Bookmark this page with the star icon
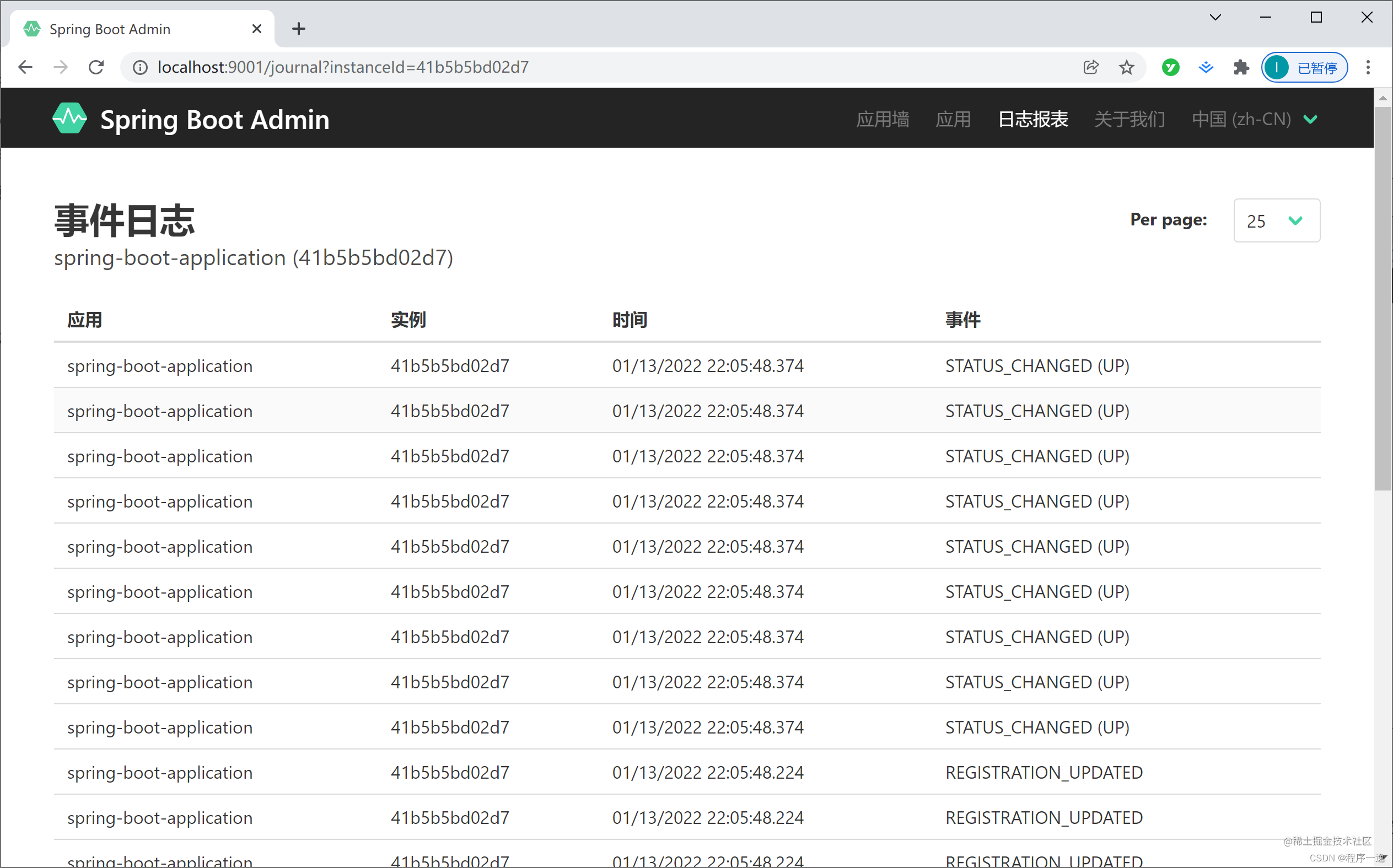This screenshot has width=1393, height=868. pyautogui.click(x=1126, y=67)
